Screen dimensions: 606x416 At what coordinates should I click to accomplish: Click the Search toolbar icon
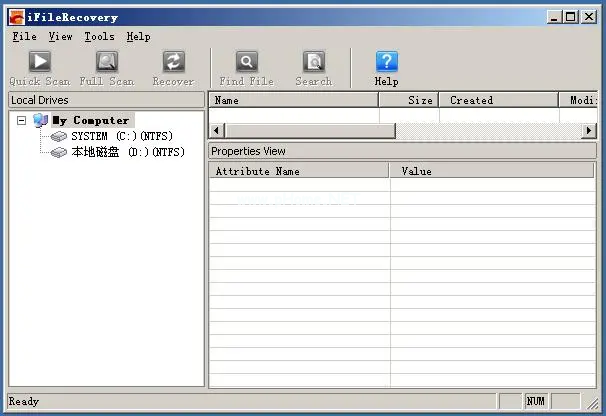(313, 63)
